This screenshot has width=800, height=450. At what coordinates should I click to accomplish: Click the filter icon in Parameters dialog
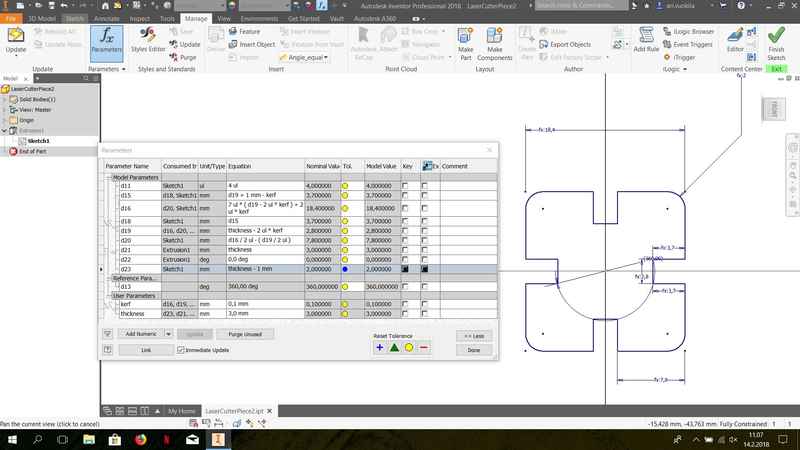tap(108, 334)
